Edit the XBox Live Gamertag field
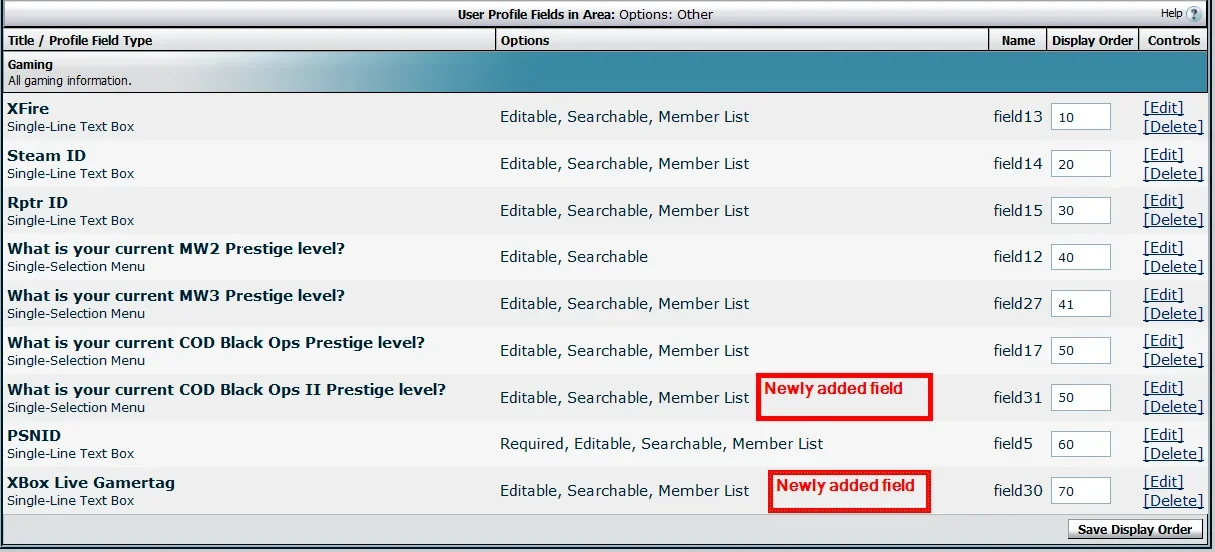 pyautogui.click(x=1163, y=482)
